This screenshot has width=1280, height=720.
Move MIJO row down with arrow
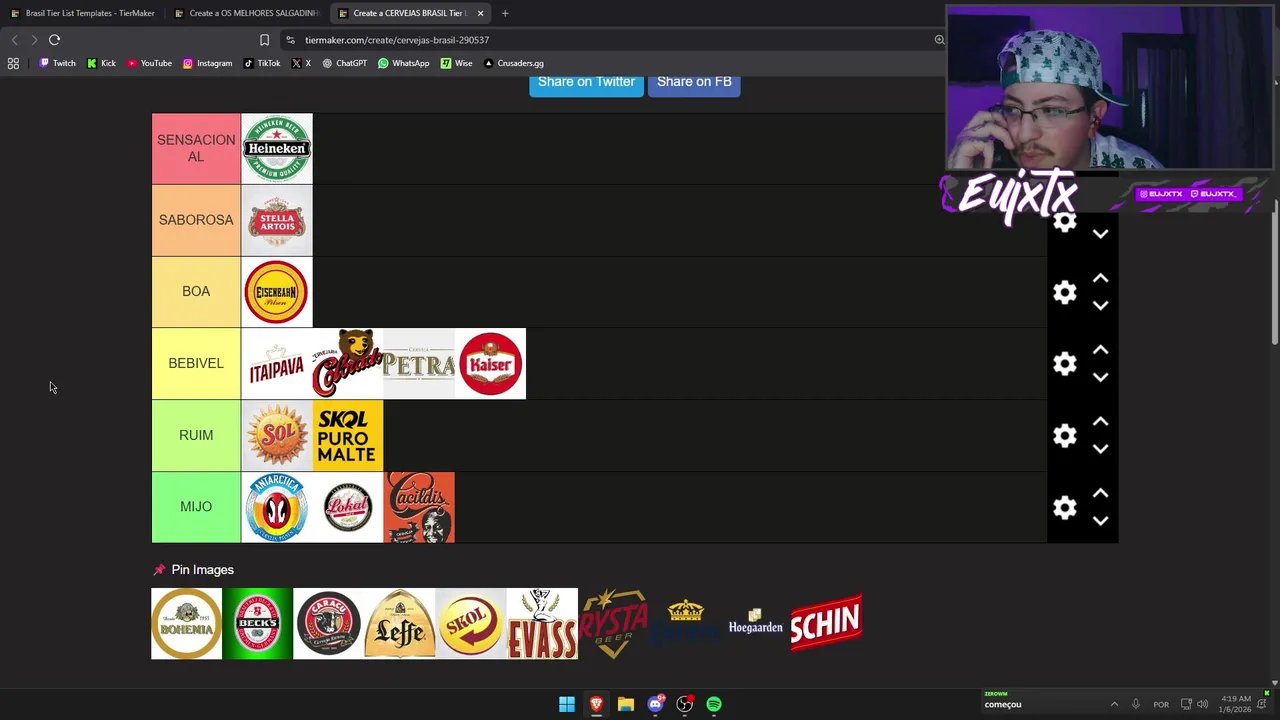click(x=1100, y=521)
